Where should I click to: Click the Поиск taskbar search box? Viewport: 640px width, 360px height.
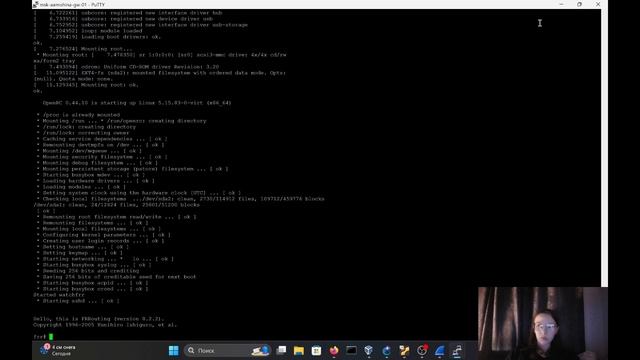[227, 351]
